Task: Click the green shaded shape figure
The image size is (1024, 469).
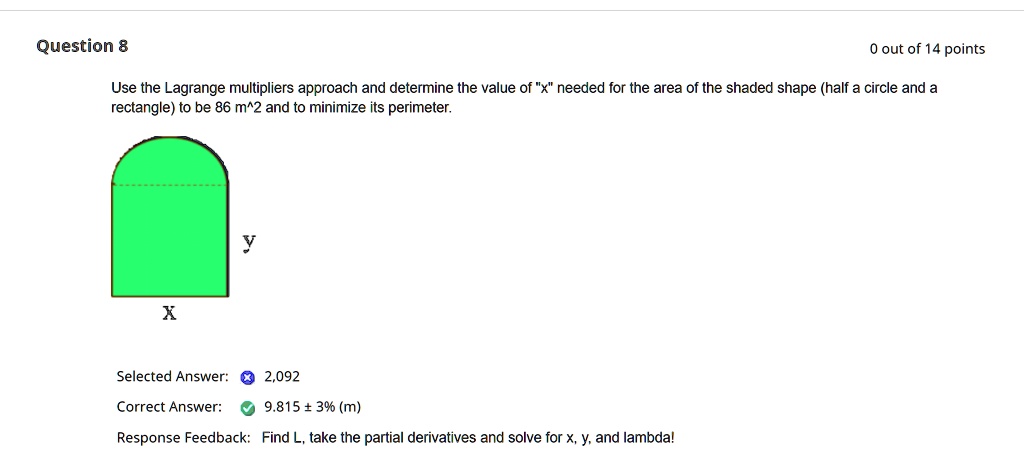Action: point(170,217)
